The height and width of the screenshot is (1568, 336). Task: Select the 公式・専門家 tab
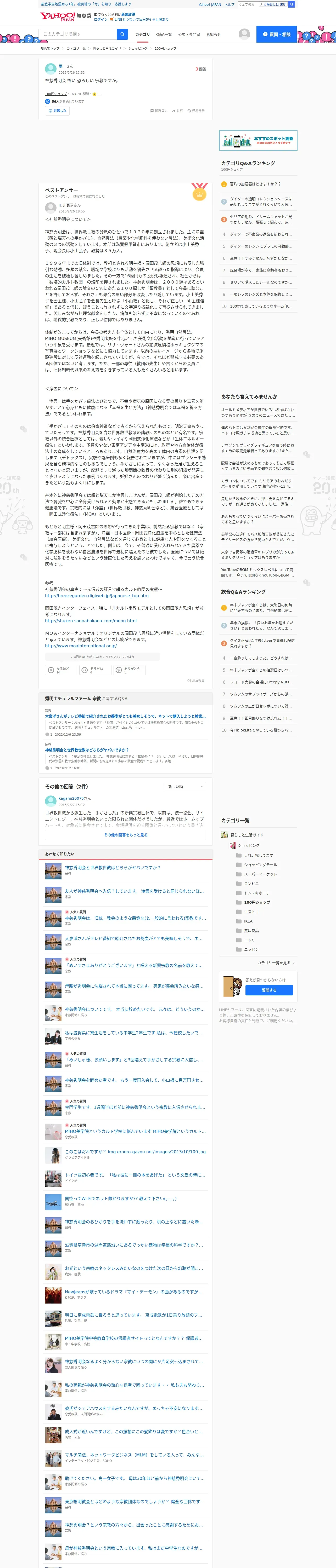[189, 35]
